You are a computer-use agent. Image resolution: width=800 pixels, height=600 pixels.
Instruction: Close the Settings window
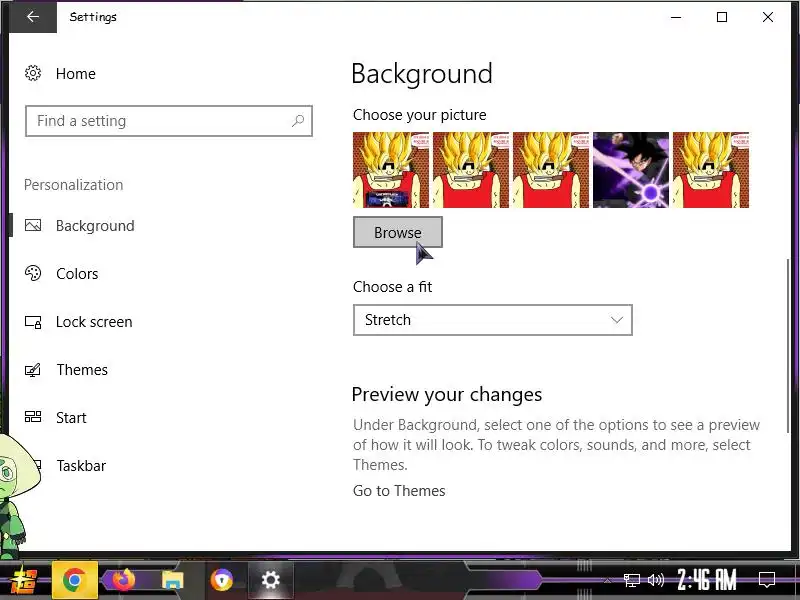tap(768, 17)
